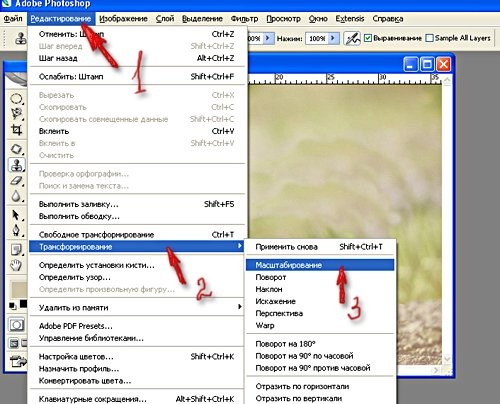Select the Hand tool
The image size is (500, 404).
[17, 265]
